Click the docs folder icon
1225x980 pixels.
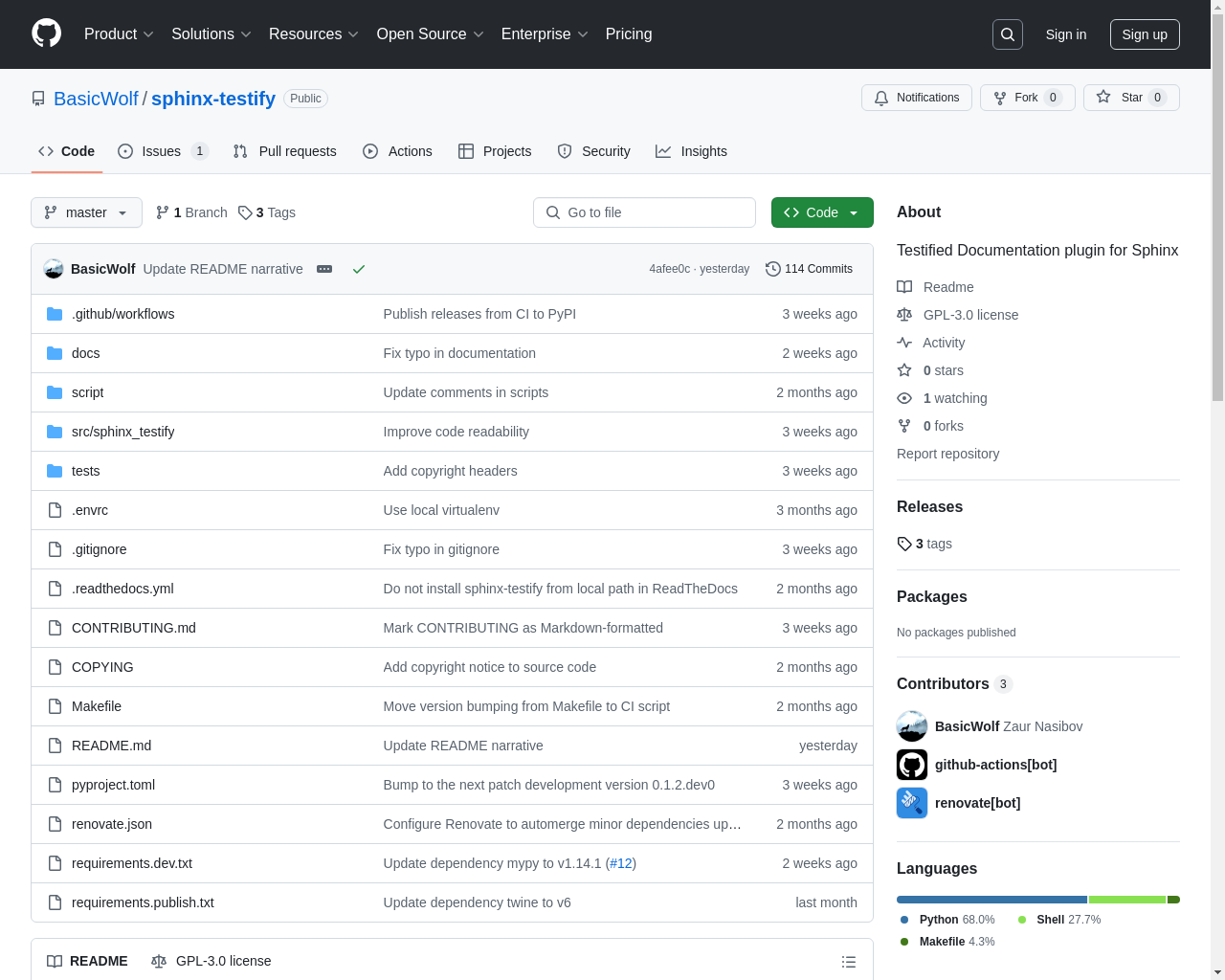tap(55, 353)
